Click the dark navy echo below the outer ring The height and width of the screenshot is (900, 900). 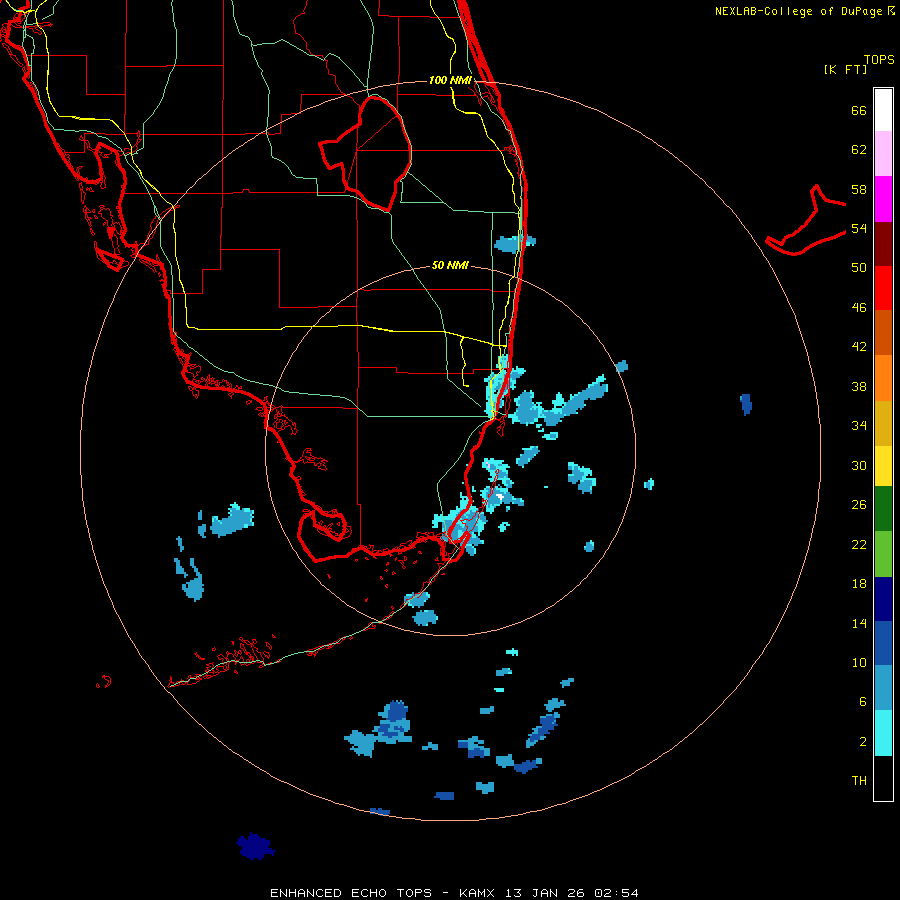tap(255, 846)
